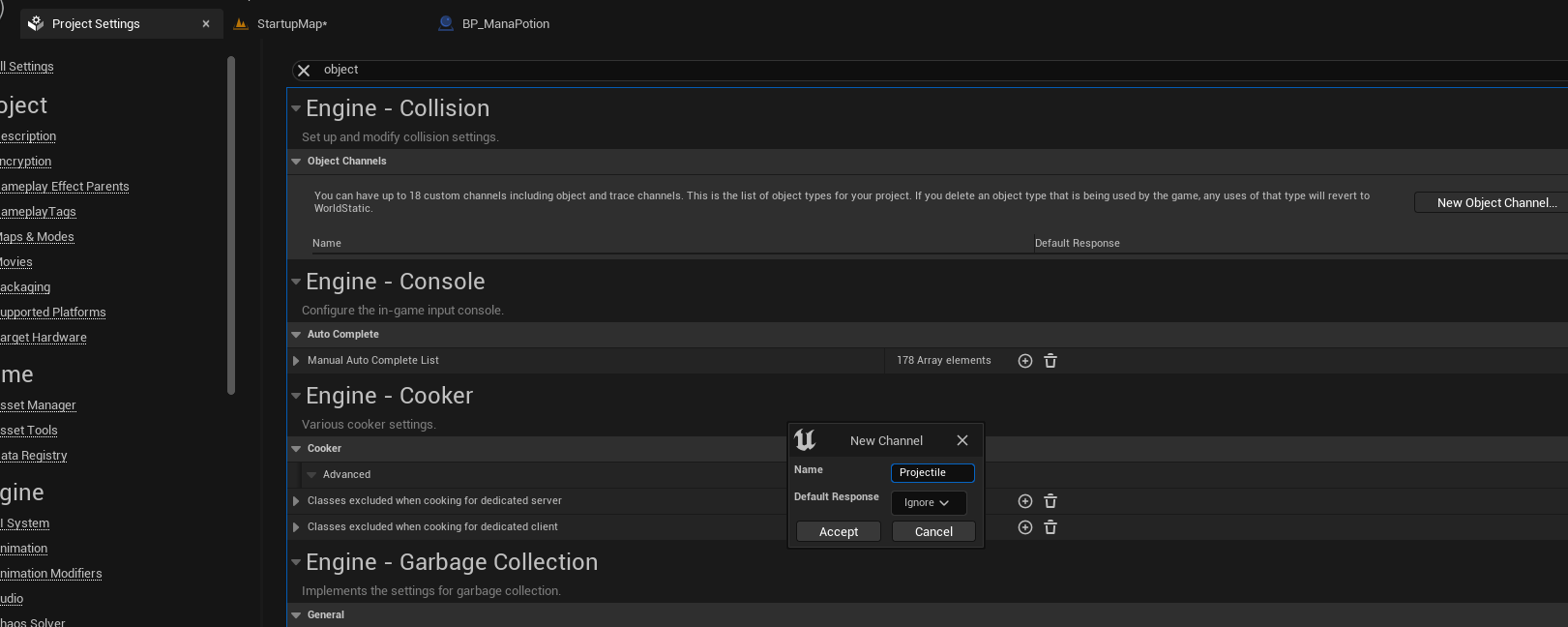
Task: Open Animation Modifiers settings
Action: click(x=51, y=574)
